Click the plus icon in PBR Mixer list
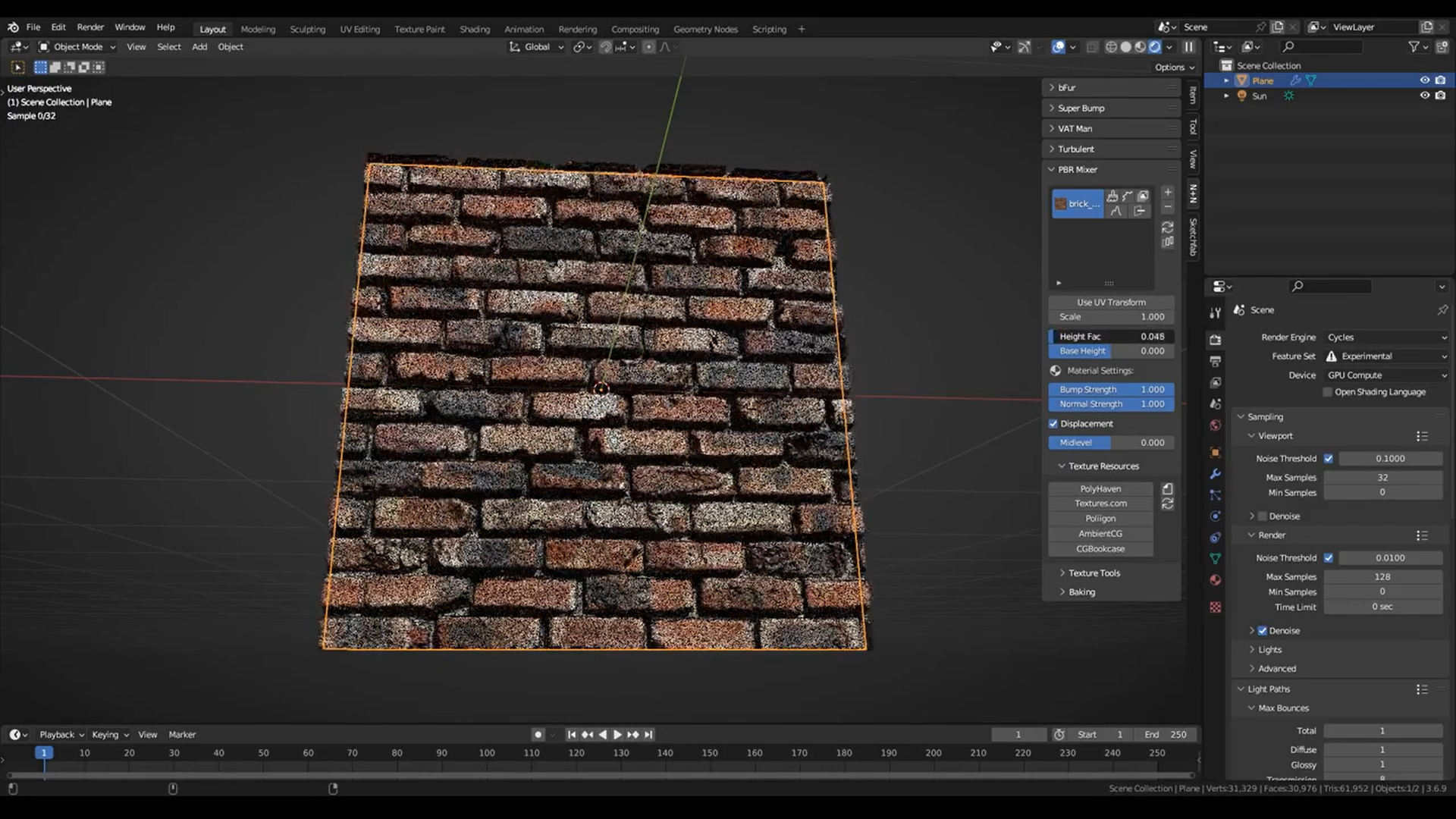This screenshot has height=819, width=1456. click(x=1168, y=193)
